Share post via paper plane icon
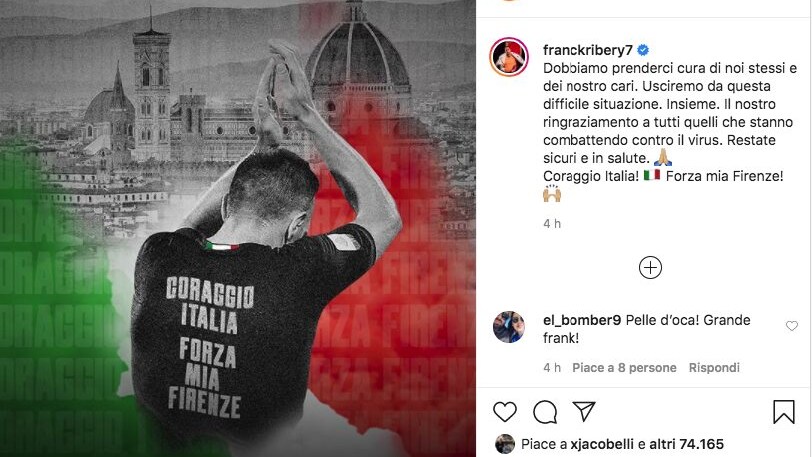 tap(584, 411)
